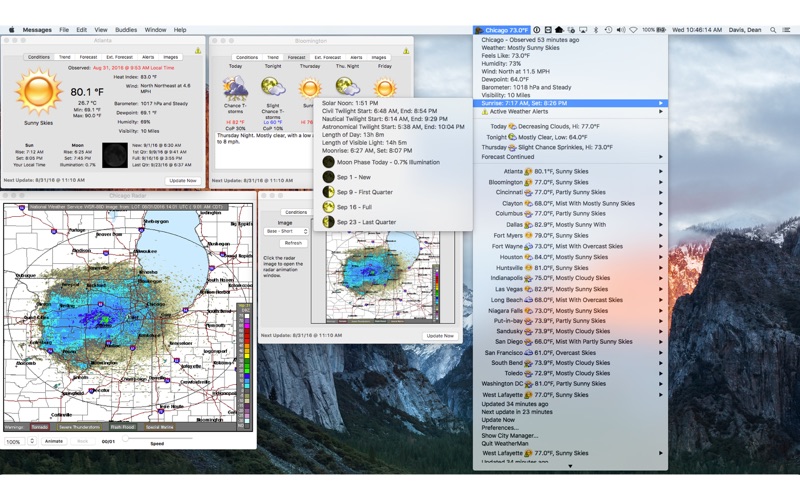Open the Window menu
Image resolution: width=800 pixels, height=500 pixels.
pos(155,30)
